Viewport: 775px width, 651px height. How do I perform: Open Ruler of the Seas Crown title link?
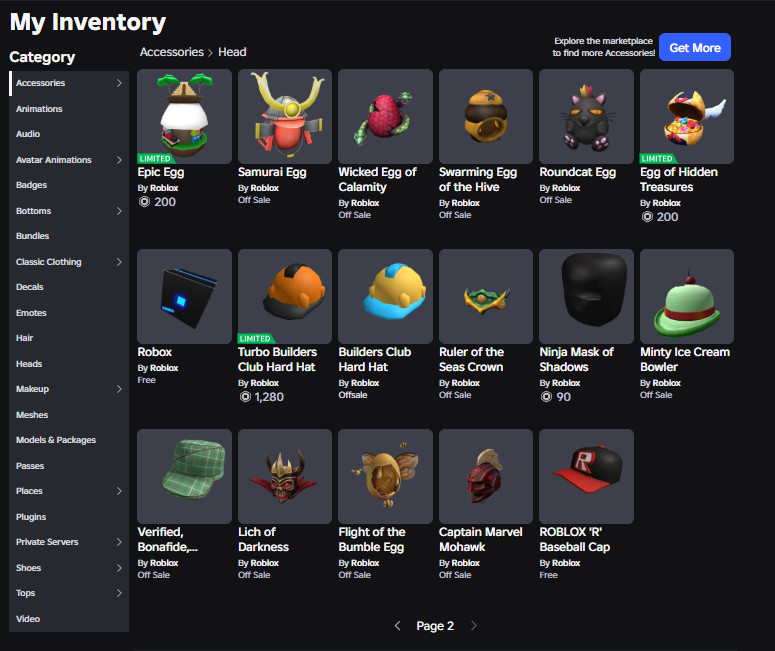pyautogui.click(x=471, y=359)
